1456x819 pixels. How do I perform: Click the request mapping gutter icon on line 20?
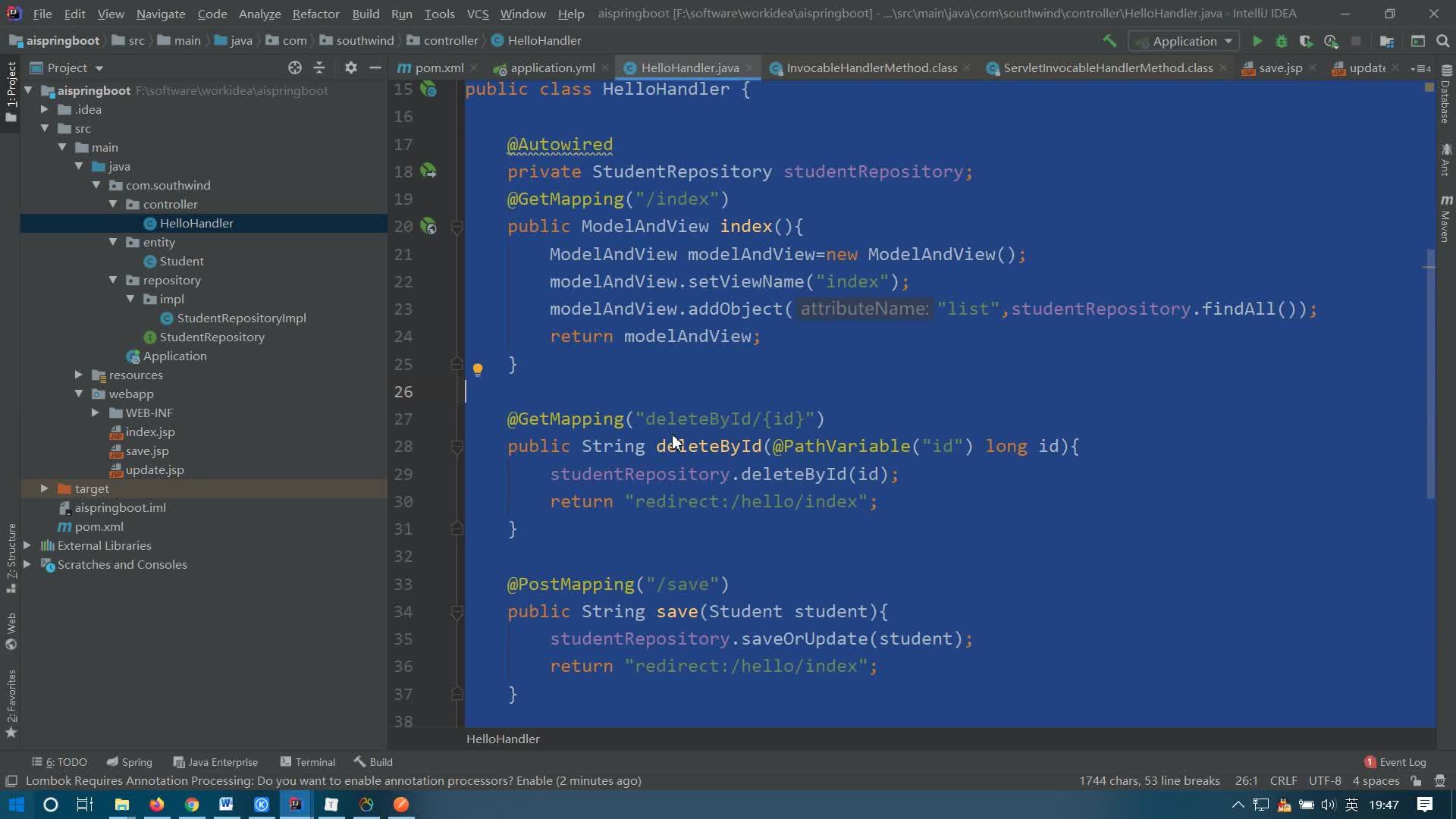tap(428, 226)
